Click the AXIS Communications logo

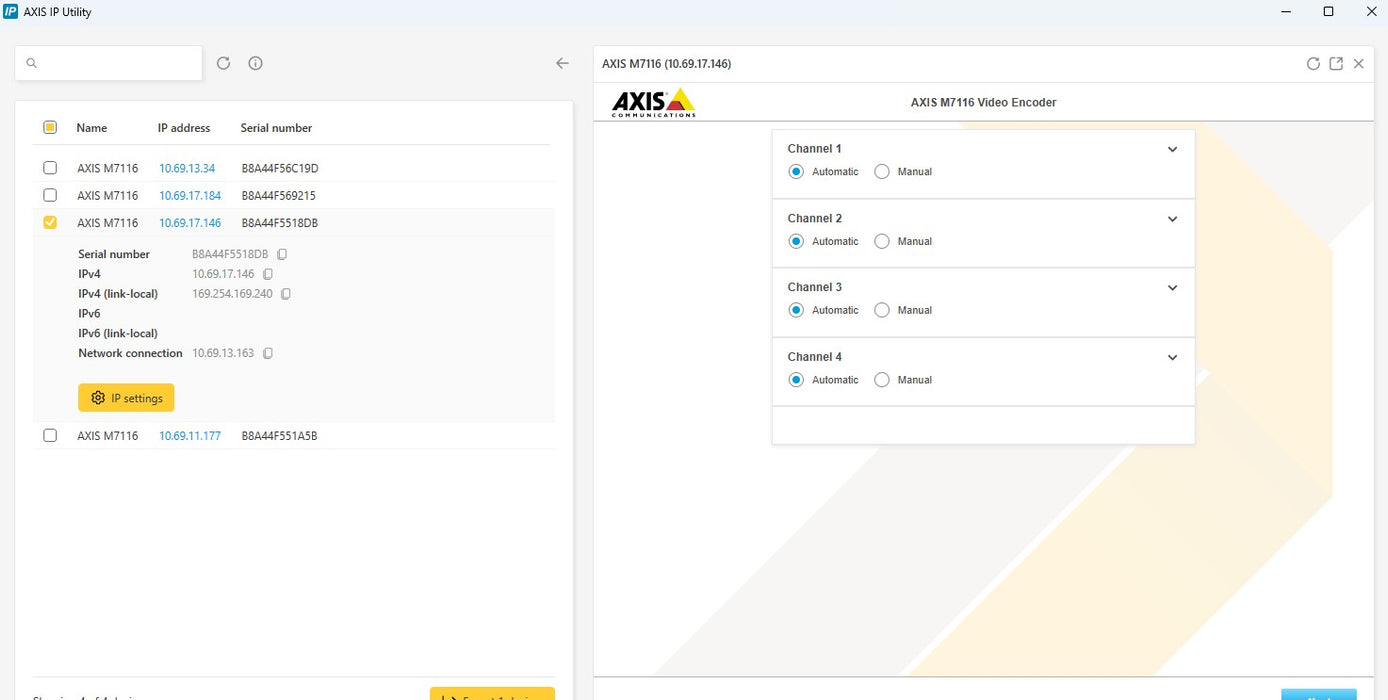(653, 102)
